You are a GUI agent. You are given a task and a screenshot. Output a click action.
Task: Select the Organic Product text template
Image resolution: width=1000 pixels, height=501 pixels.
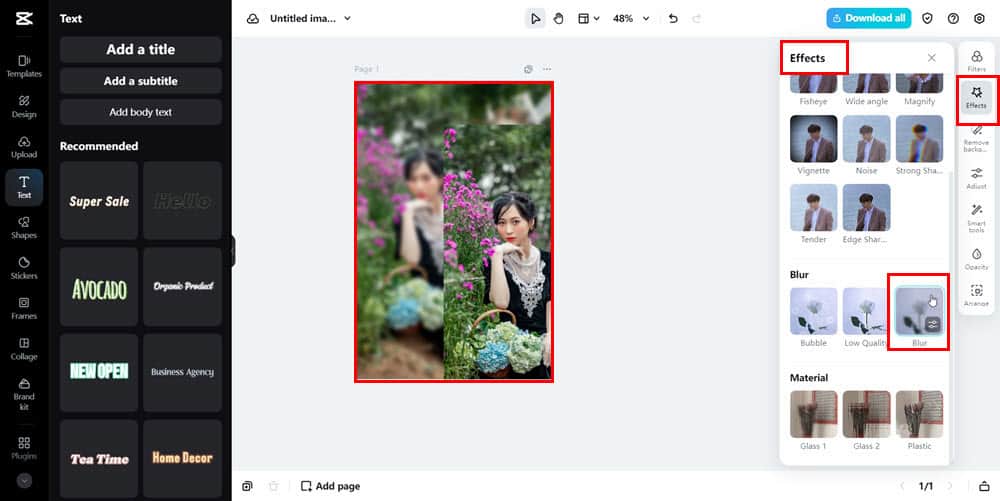click(182, 287)
